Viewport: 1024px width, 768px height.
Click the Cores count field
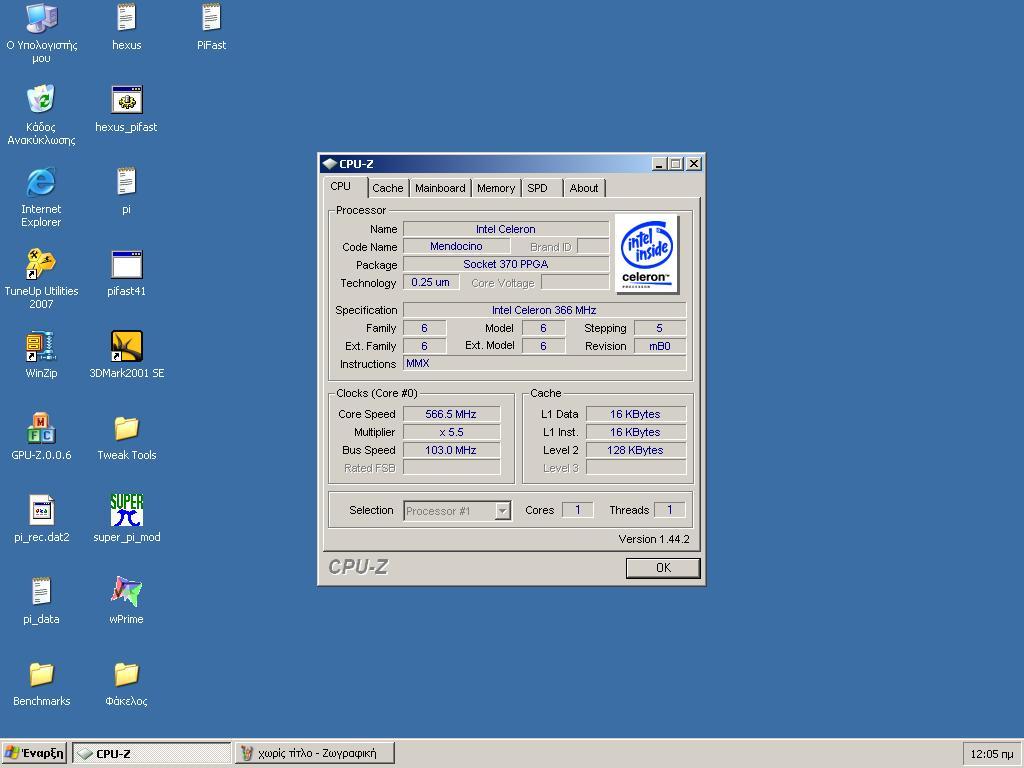(577, 509)
